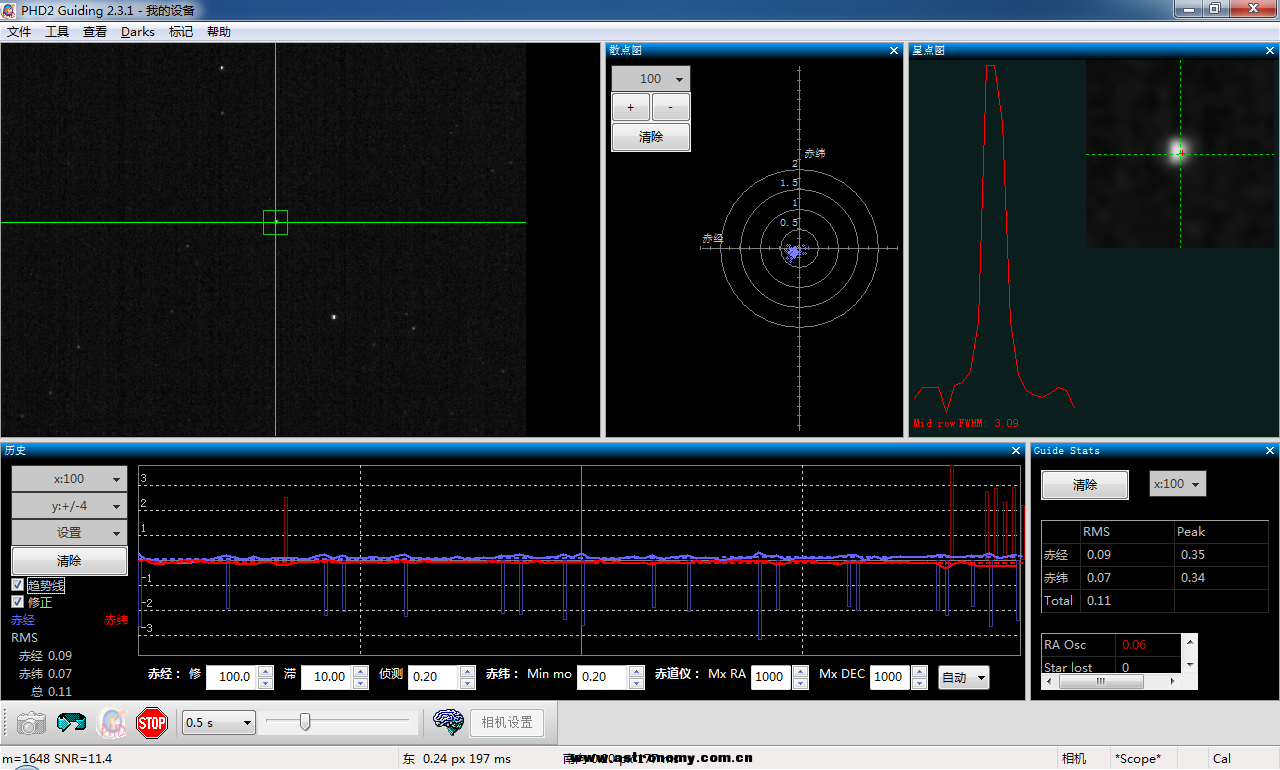Viewport: 1280px width, 770px height.
Task: Click the bright star in lower camera view
Action: coord(333,317)
